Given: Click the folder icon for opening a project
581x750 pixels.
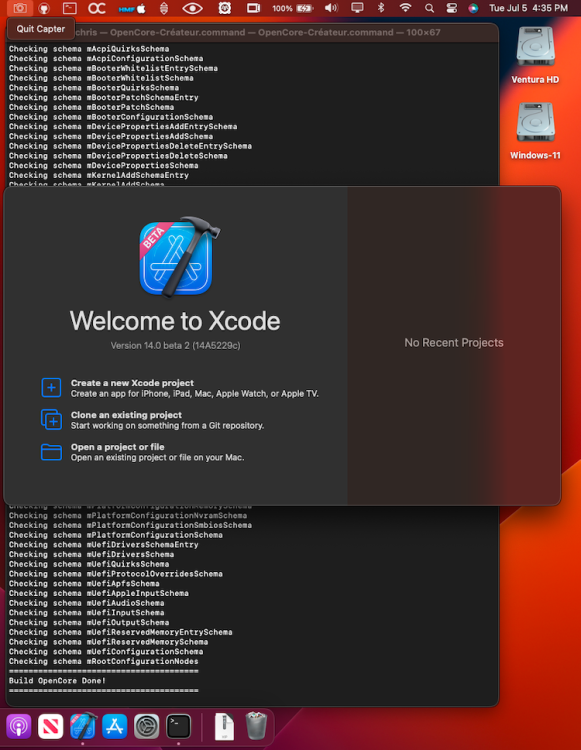Looking at the screenshot, I should tap(51, 452).
